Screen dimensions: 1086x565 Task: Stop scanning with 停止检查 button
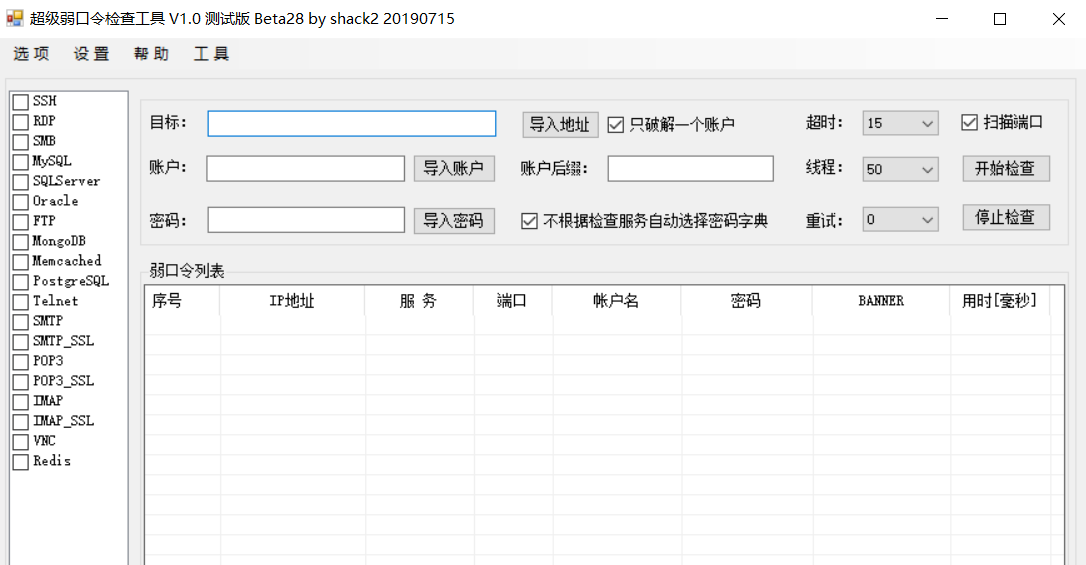1006,217
